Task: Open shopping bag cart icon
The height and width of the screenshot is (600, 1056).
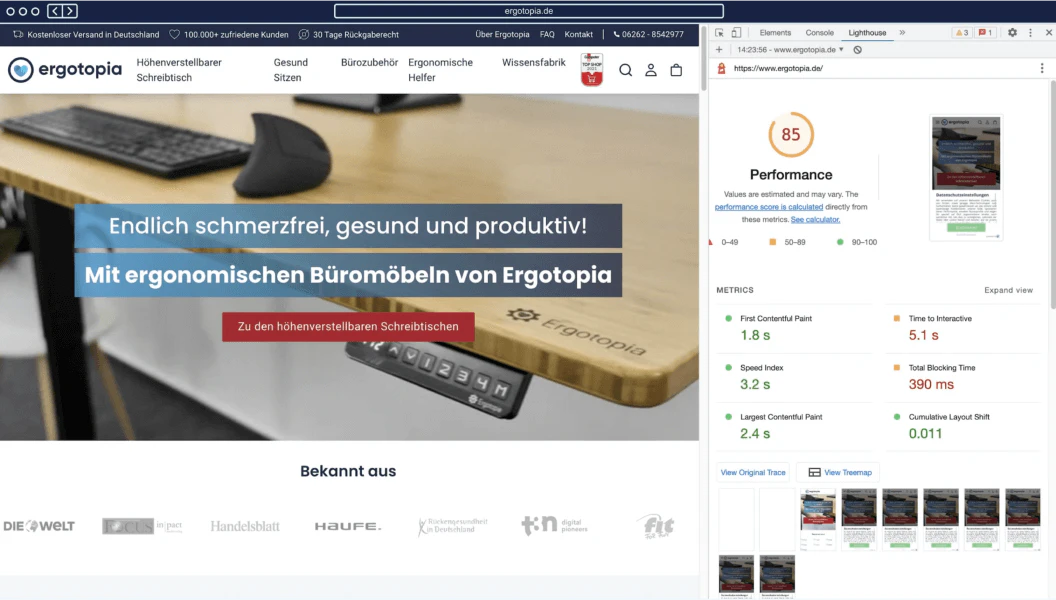Action: click(676, 70)
